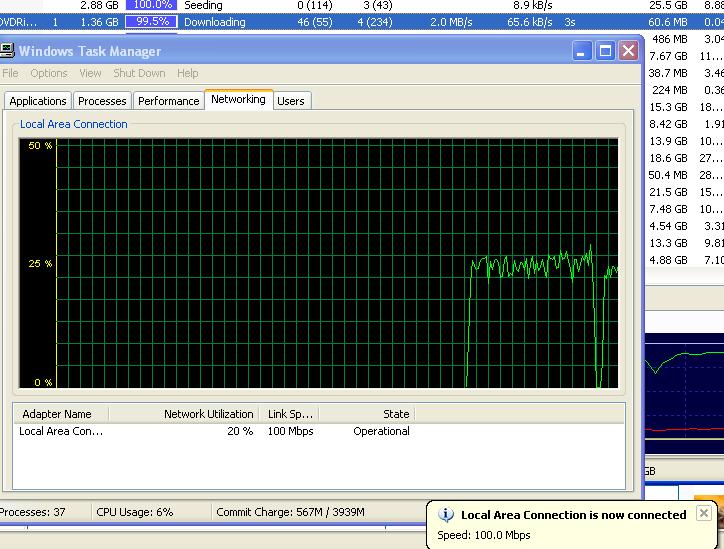Close the Local Area Connection balloon
Image resolution: width=724 pixels, height=549 pixels.
click(704, 513)
